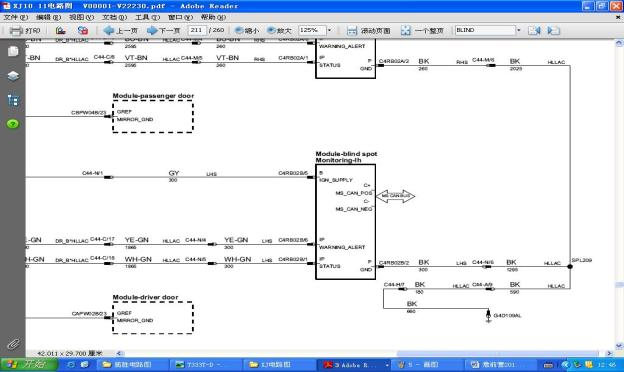Expand the 125% zoom level dropdown
This screenshot has height=372, width=624.
[x=329, y=30]
